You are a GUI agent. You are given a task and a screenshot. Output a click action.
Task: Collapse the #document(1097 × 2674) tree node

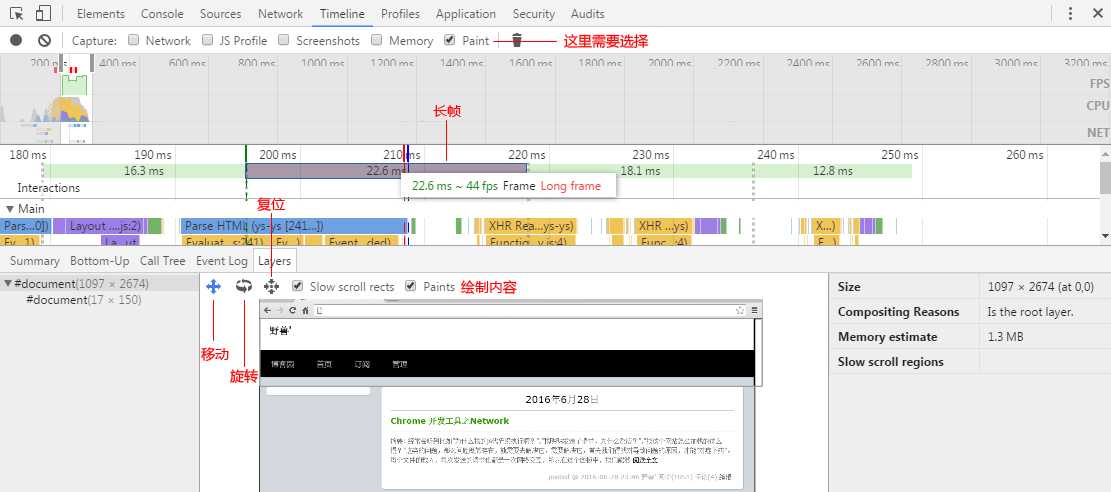pos(8,284)
